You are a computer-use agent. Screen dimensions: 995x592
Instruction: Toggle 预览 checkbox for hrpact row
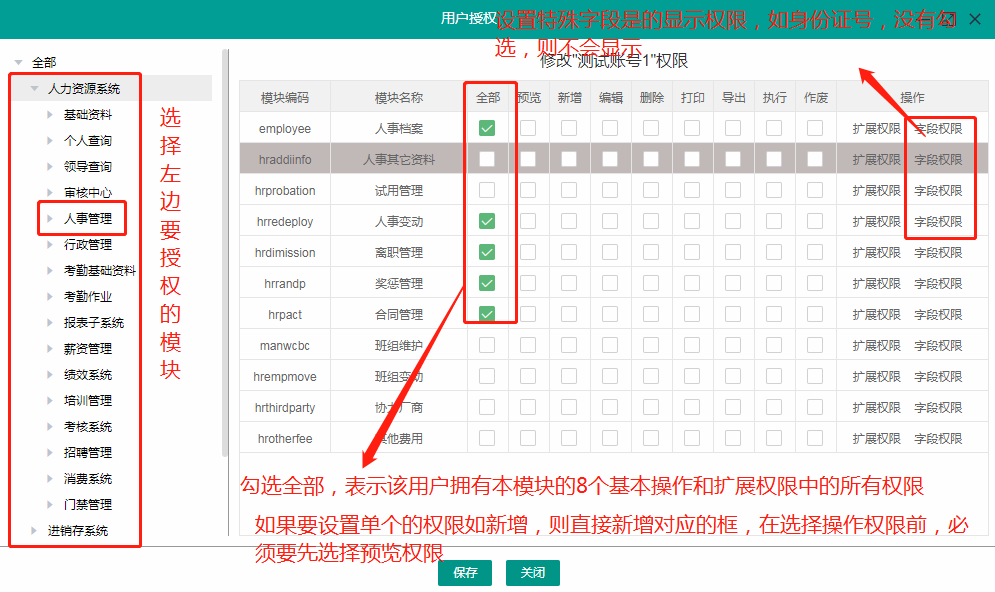(x=528, y=314)
